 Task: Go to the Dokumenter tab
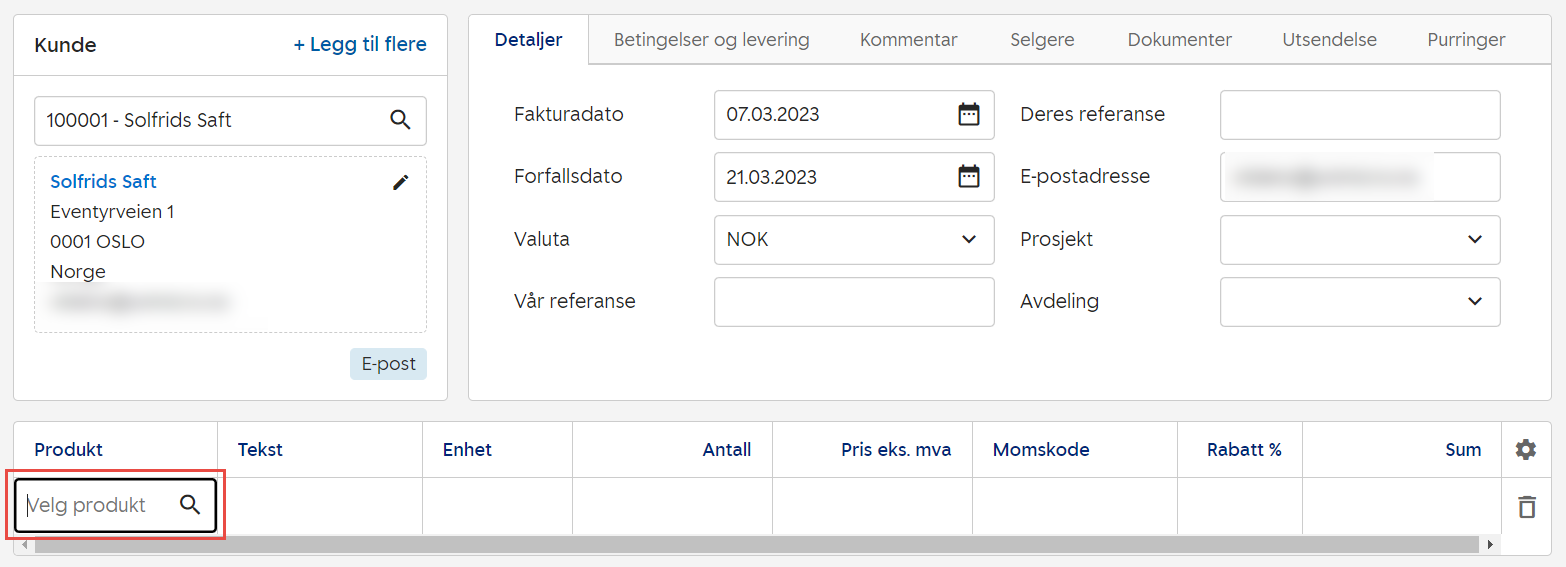[1179, 40]
